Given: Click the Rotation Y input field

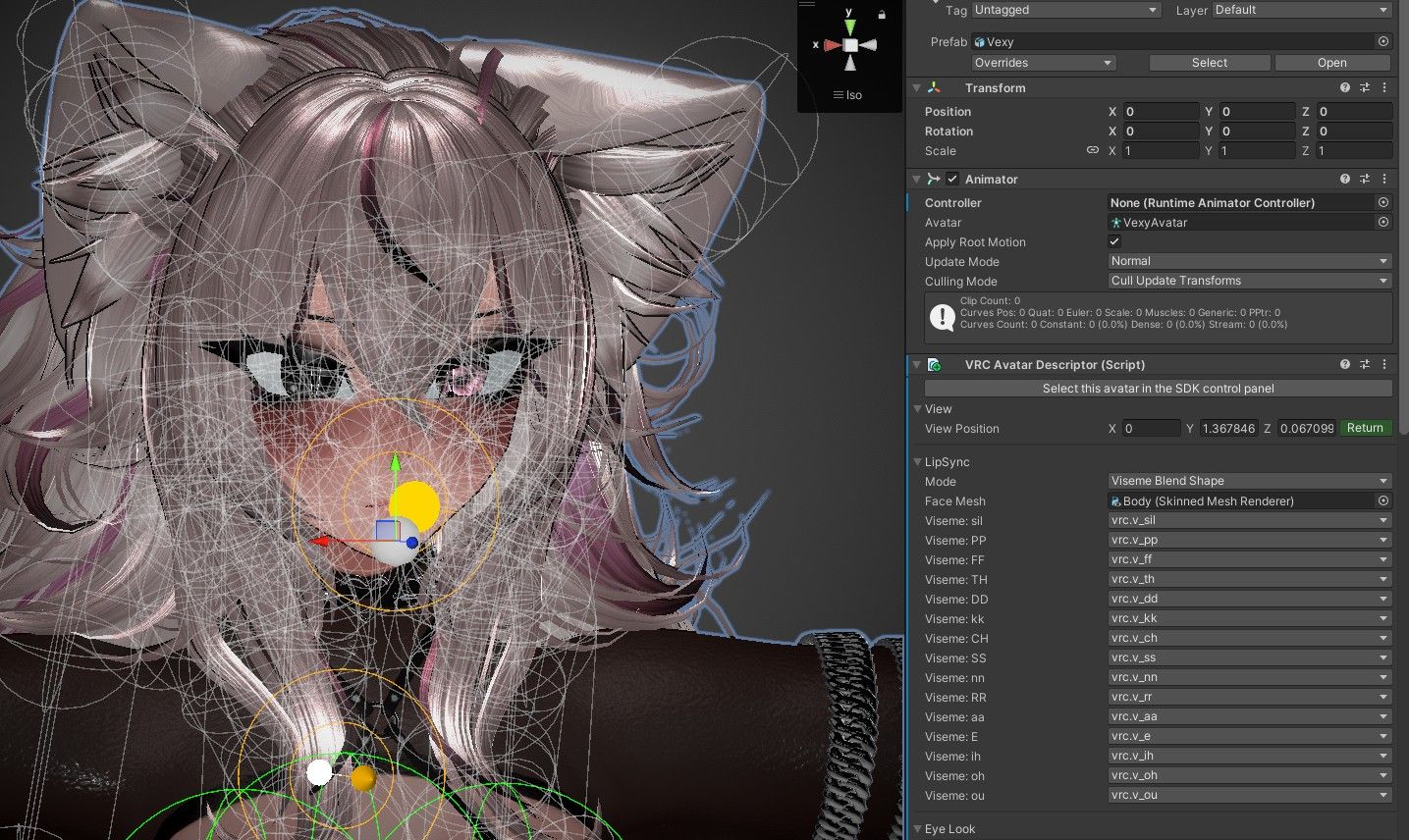Looking at the screenshot, I should (x=1257, y=131).
